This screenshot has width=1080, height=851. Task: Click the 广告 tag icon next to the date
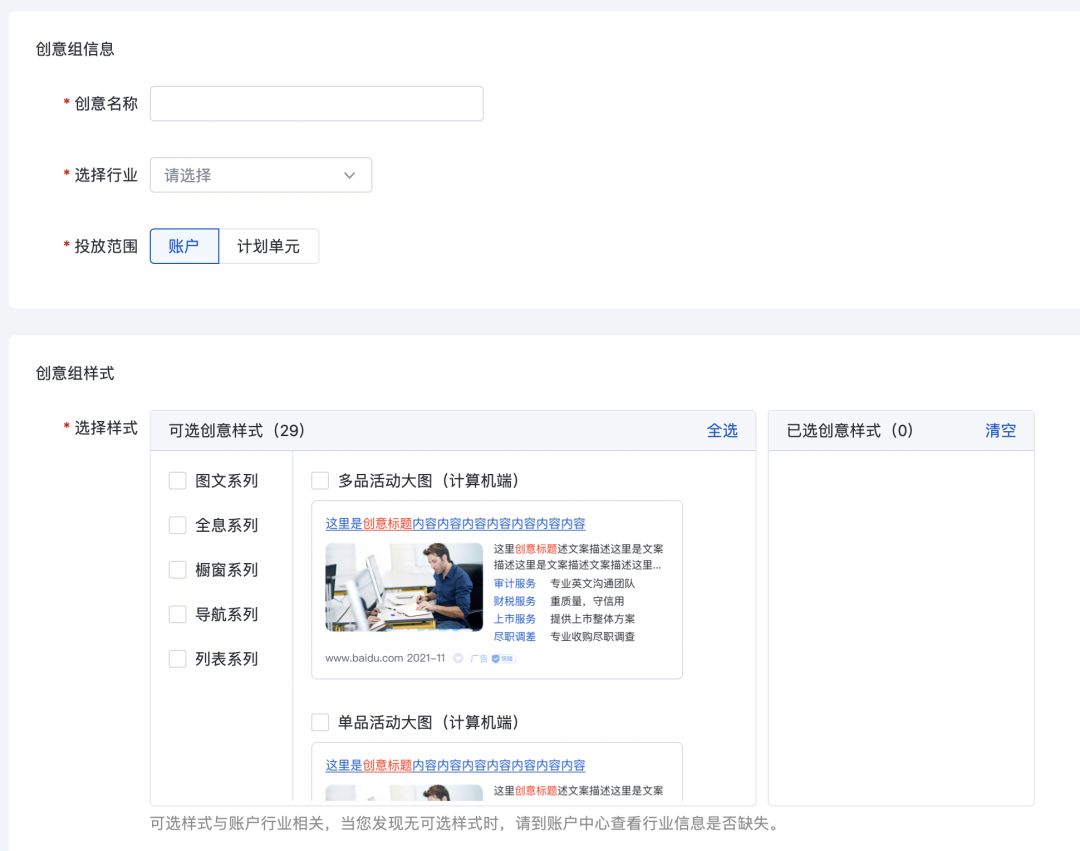[x=475, y=660]
